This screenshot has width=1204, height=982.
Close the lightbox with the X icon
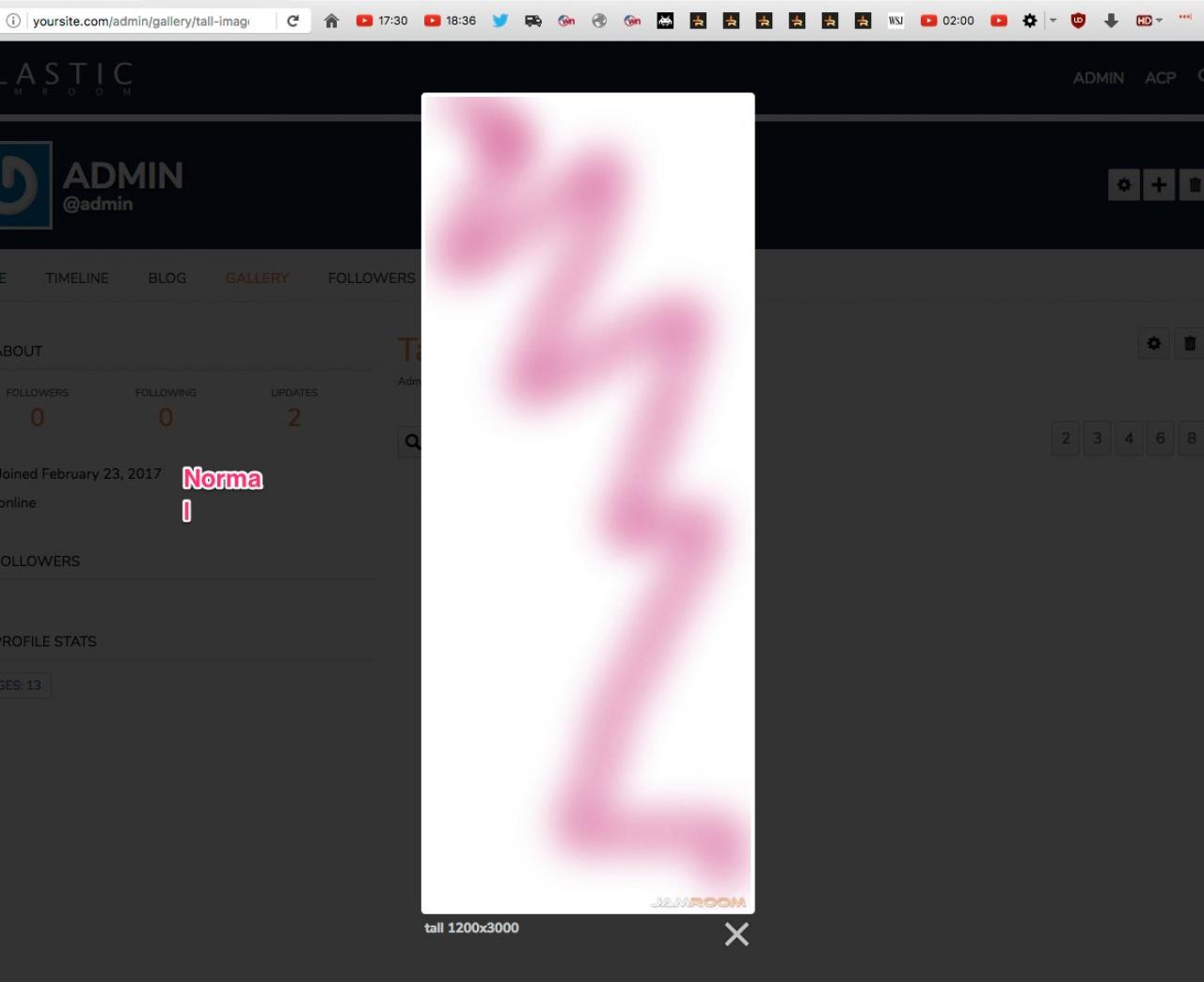click(737, 933)
